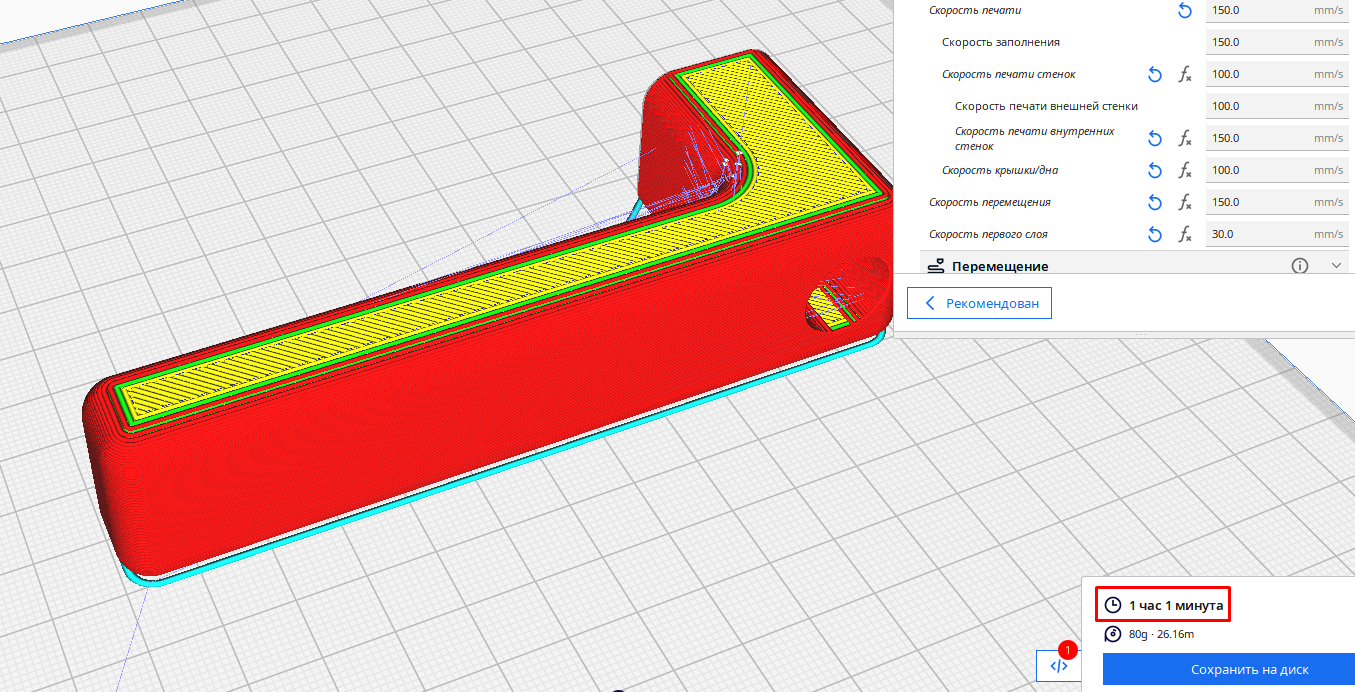
Task: Click the print time clock icon
Action: point(1113,605)
